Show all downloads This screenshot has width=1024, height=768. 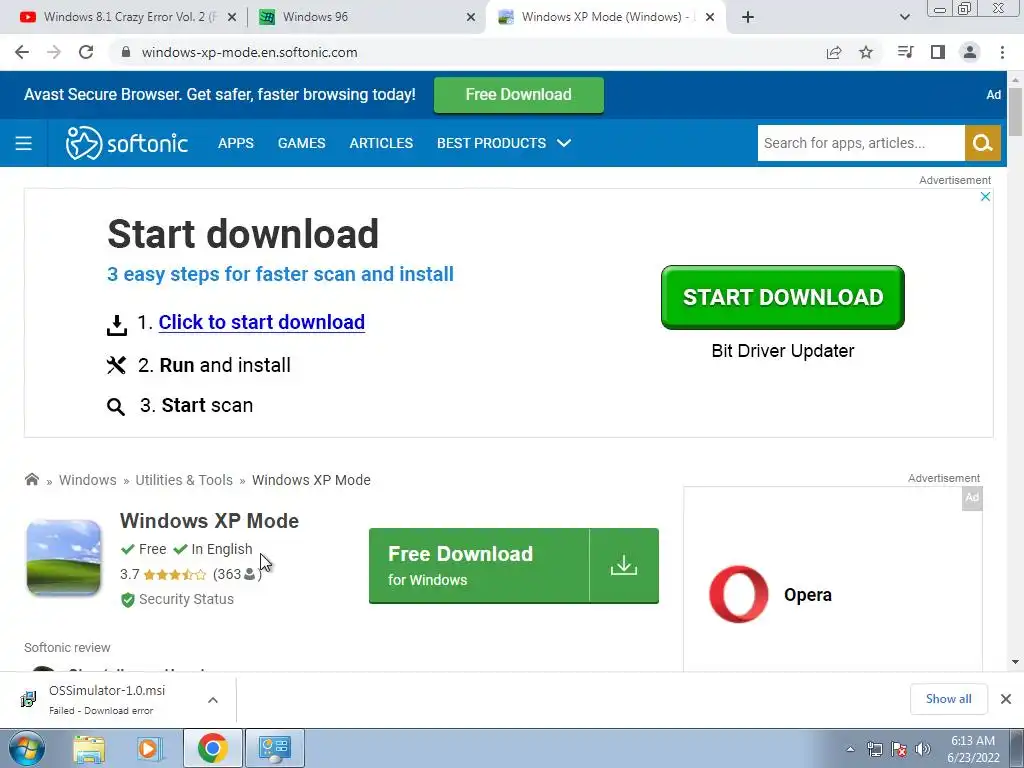point(948,699)
